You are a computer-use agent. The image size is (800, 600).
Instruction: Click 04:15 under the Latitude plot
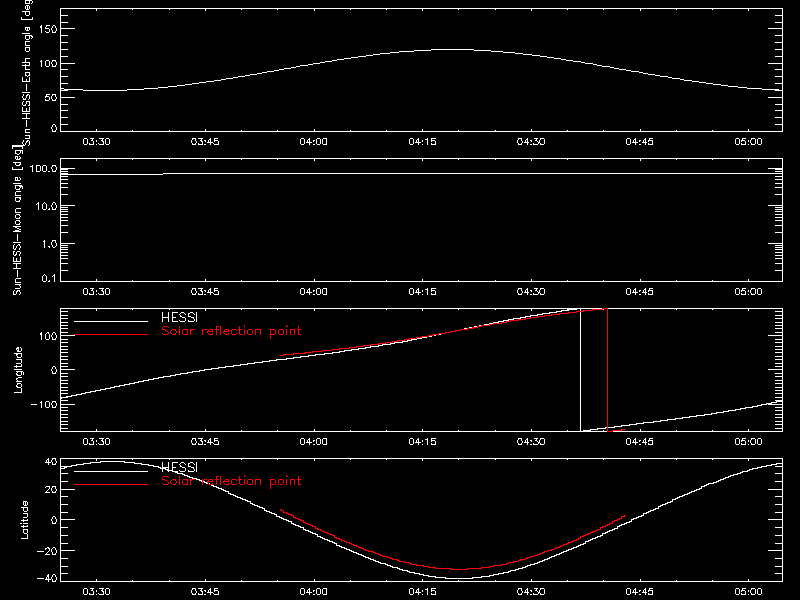point(422,592)
